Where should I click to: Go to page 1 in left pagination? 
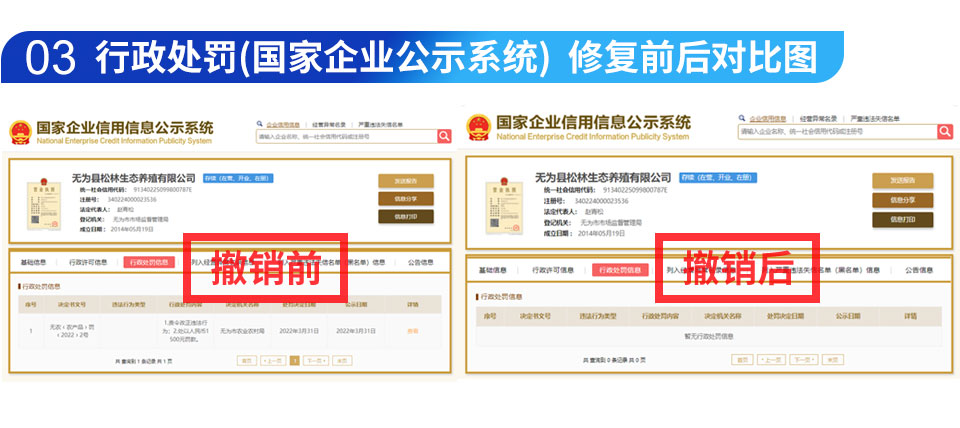click(x=294, y=360)
